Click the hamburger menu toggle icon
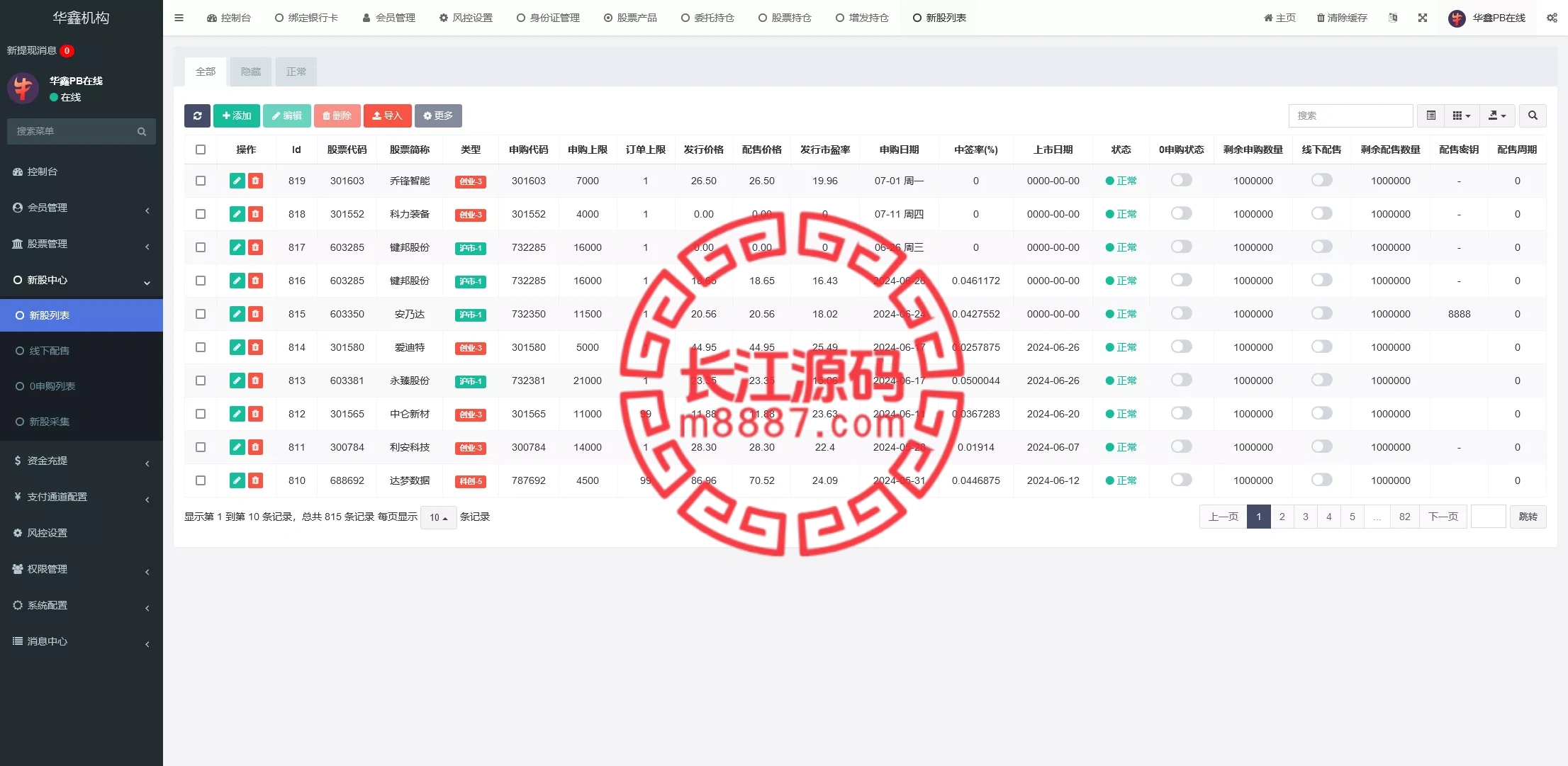Screen dimensions: 1568x766 (179, 18)
